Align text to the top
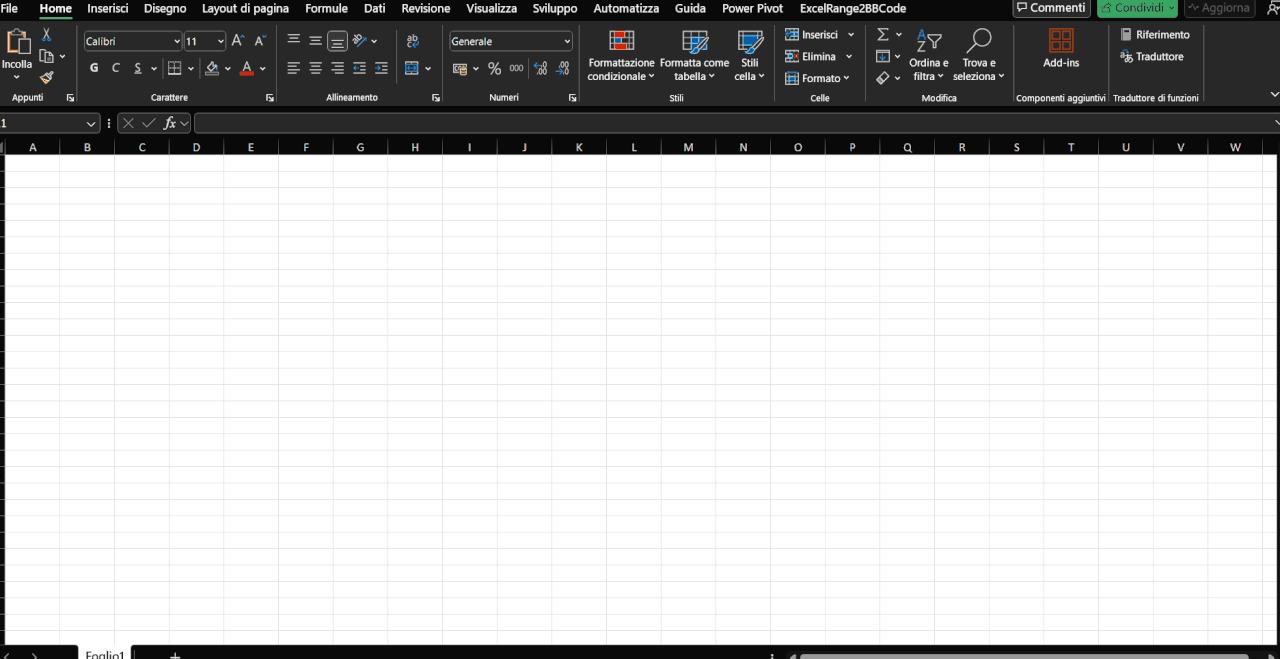1280x659 pixels. pyautogui.click(x=294, y=41)
